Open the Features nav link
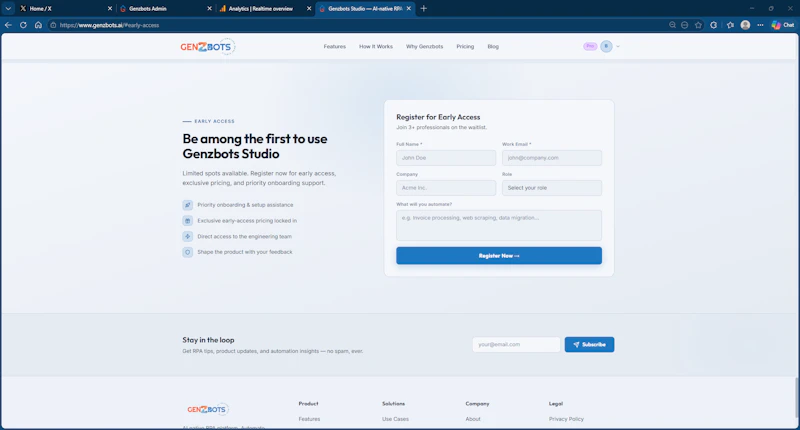Image resolution: width=800 pixels, height=430 pixels. 335,46
